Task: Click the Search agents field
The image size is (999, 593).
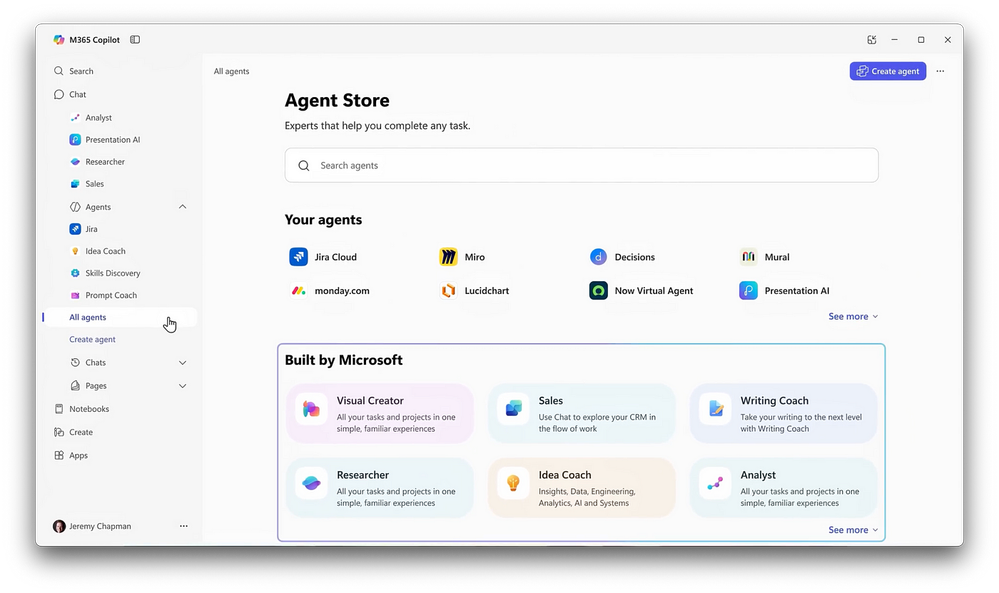Action: (581, 166)
